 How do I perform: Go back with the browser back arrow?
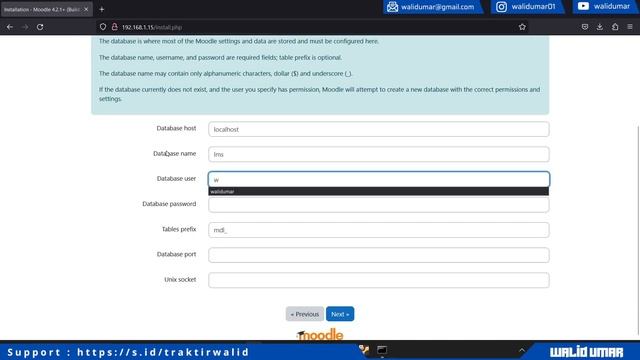(x=10, y=27)
